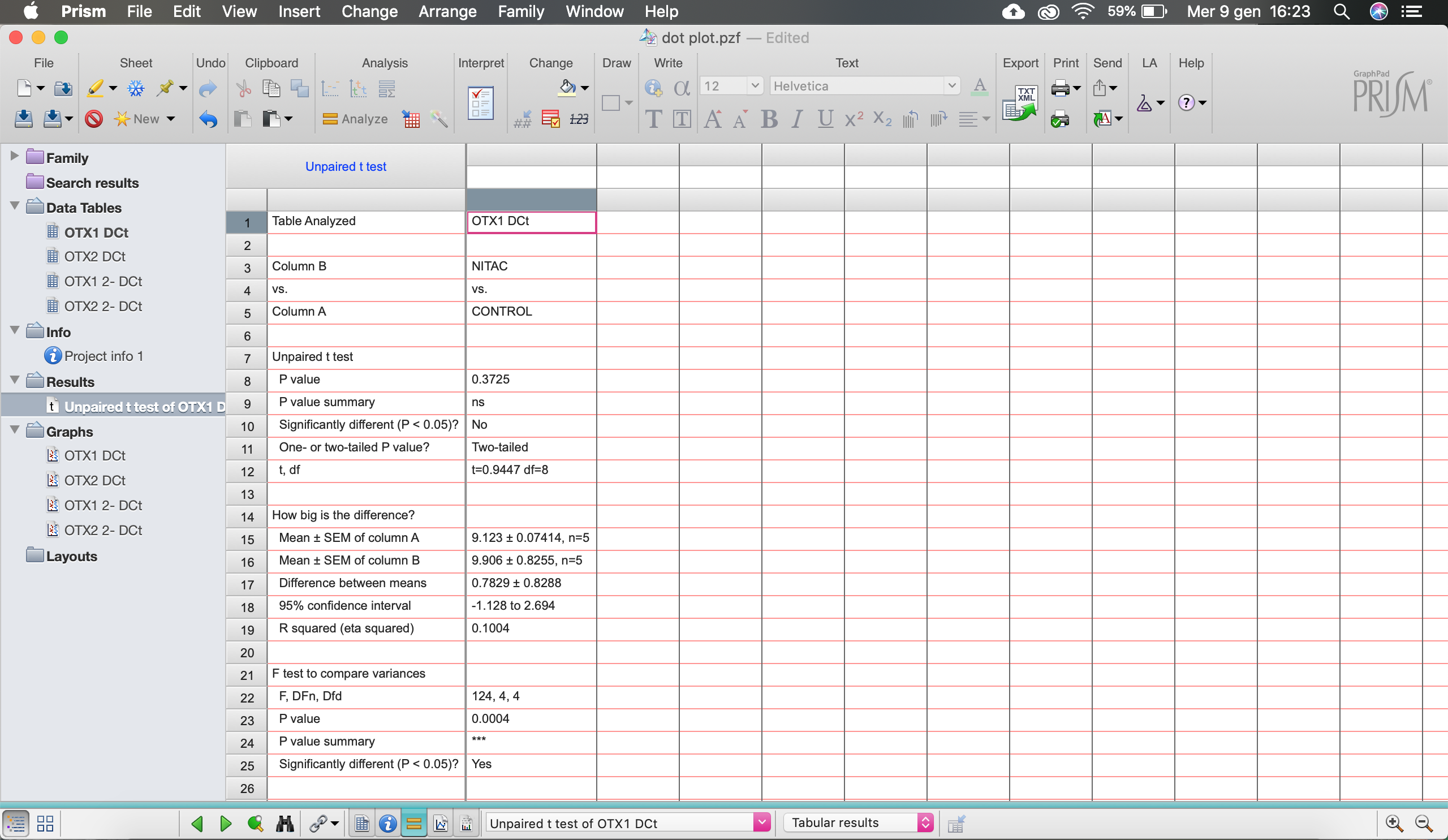Screen dimensions: 1448x840
Task: Click the Interpret results checklist icon
Action: coord(480,104)
